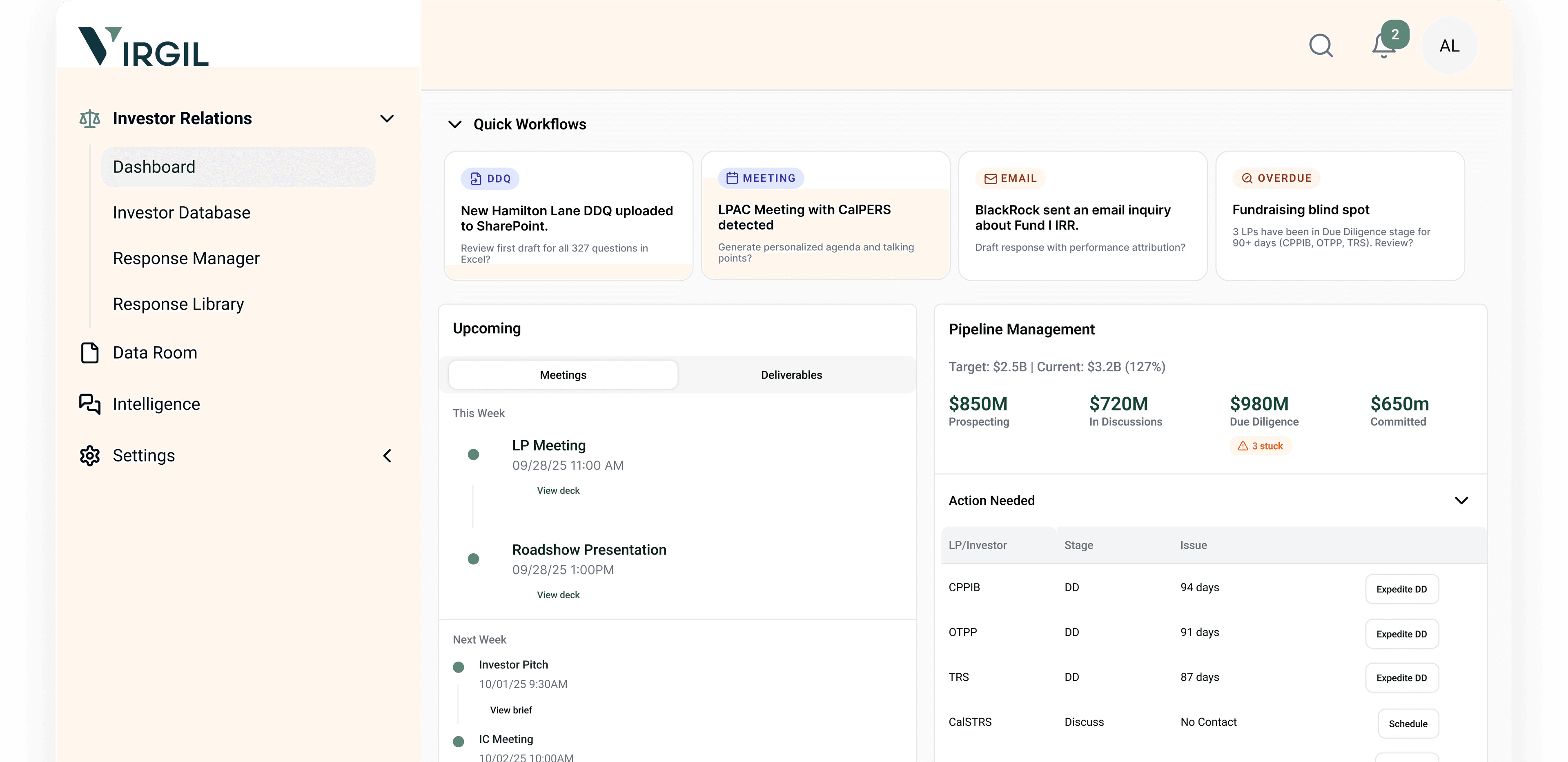Click View deck under LP Meeting
This screenshot has width=1568, height=762.
(557, 490)
